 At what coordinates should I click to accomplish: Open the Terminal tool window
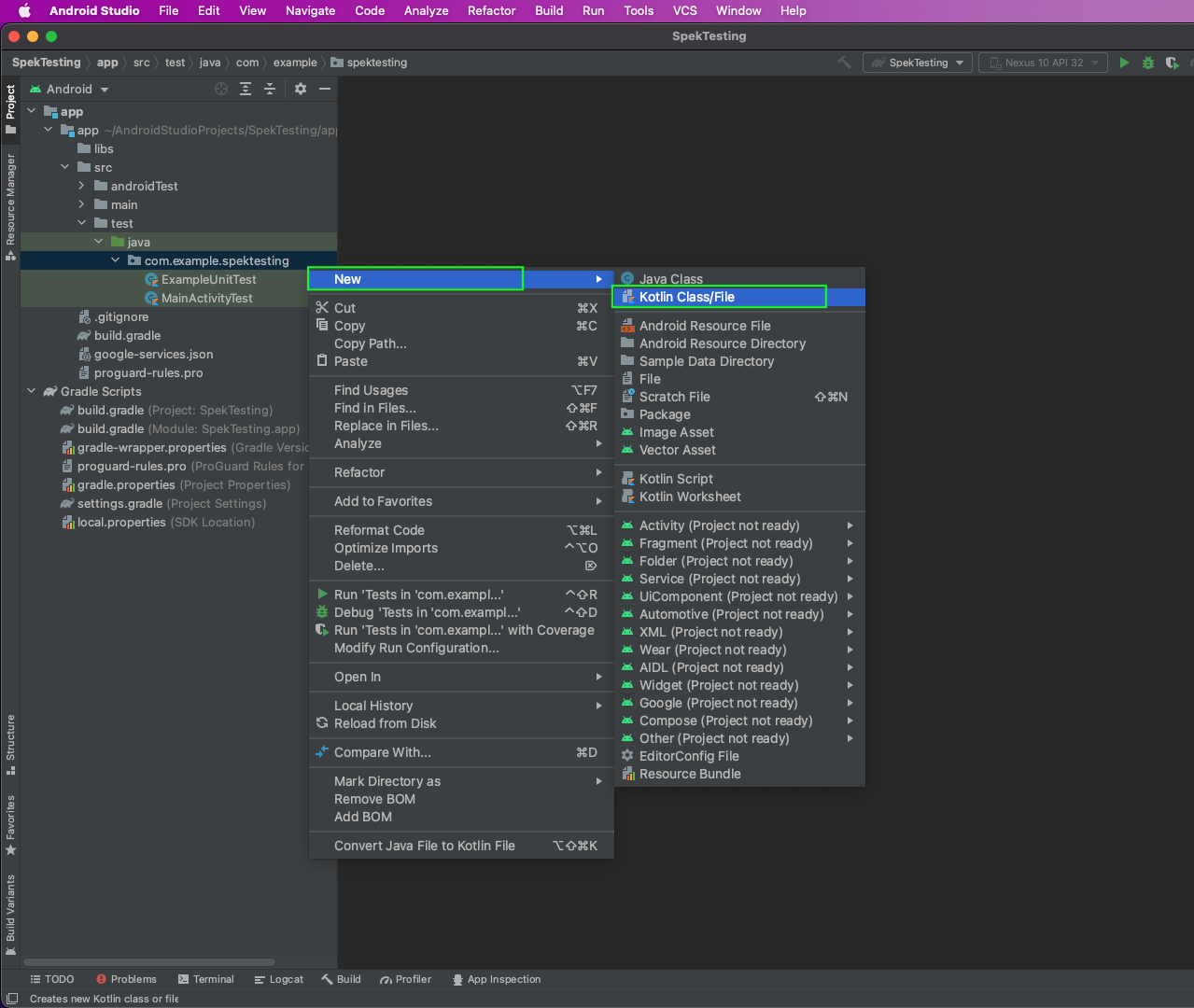click(x=206, y=979)
